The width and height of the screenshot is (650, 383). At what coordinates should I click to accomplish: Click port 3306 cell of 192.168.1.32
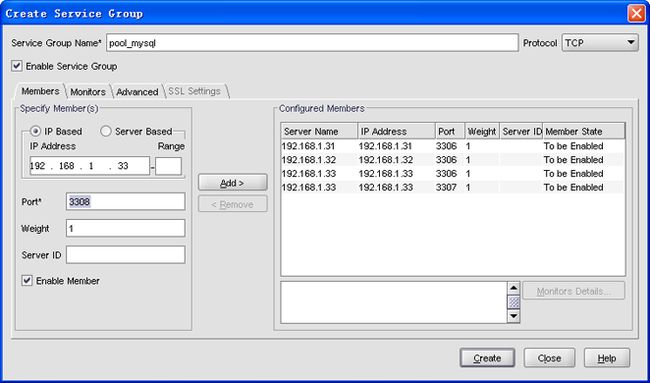point(446,160)
